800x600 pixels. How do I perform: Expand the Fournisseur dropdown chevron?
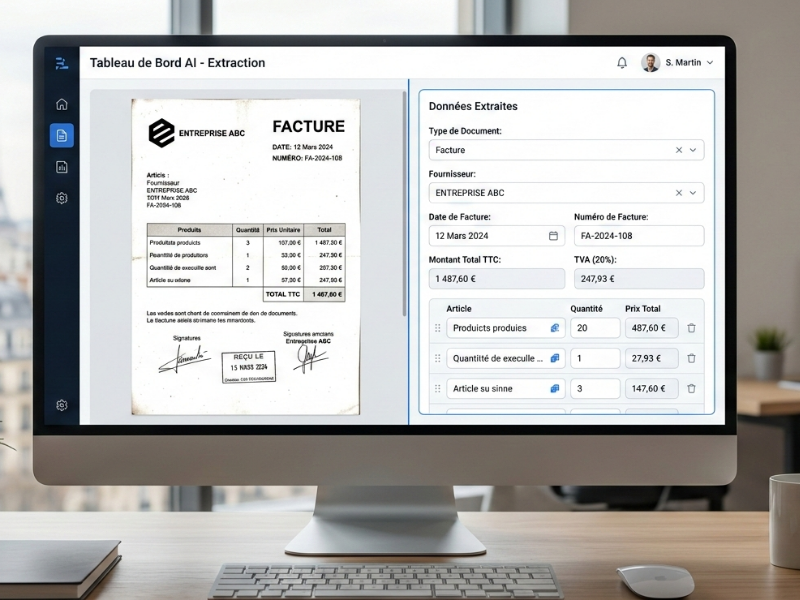(694, 193)
